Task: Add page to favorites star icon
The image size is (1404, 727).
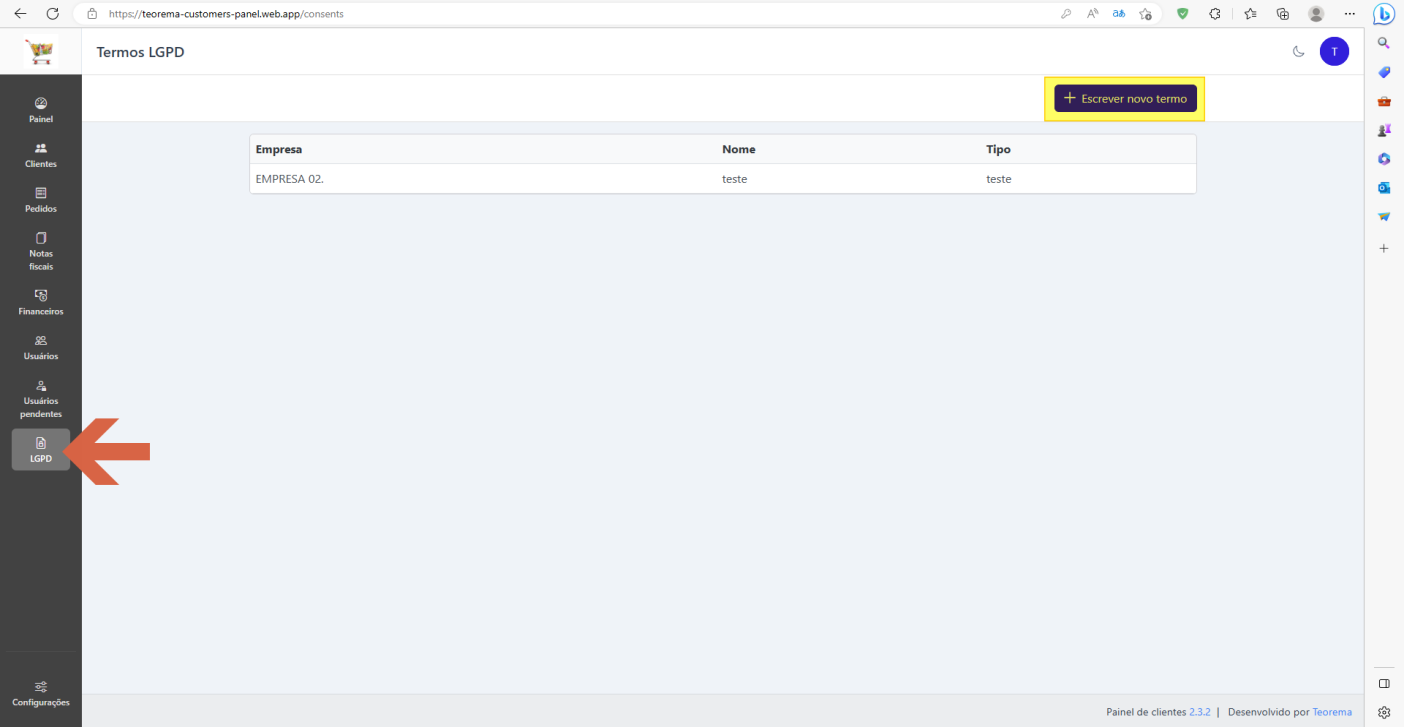Action: tap(1146, 14)
